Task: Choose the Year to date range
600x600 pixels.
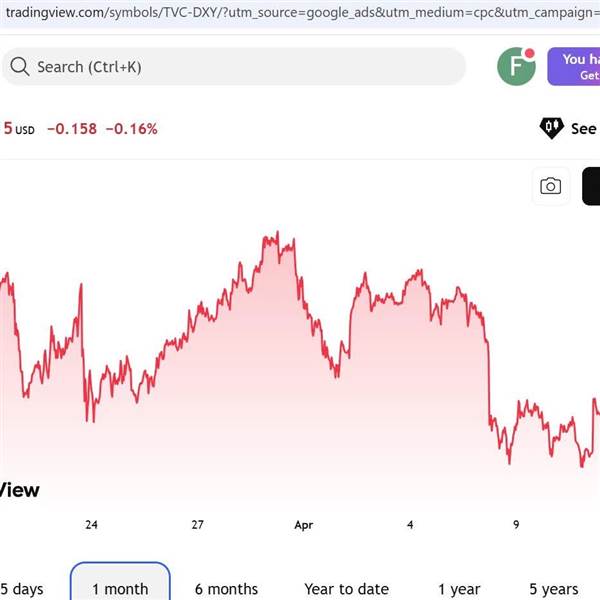Action: pyautogui.click(x=346, y=589)
